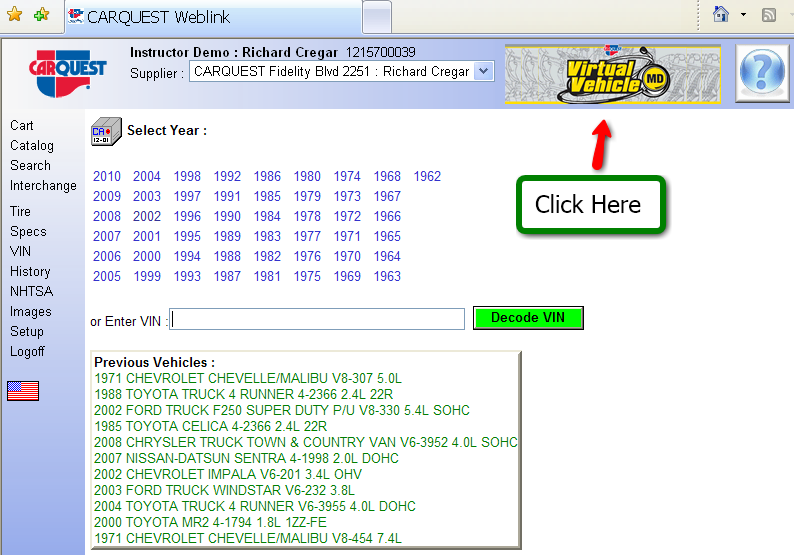794x555 pixels.
Task: Click the Enter VIN input field
Action: [317, 319]
